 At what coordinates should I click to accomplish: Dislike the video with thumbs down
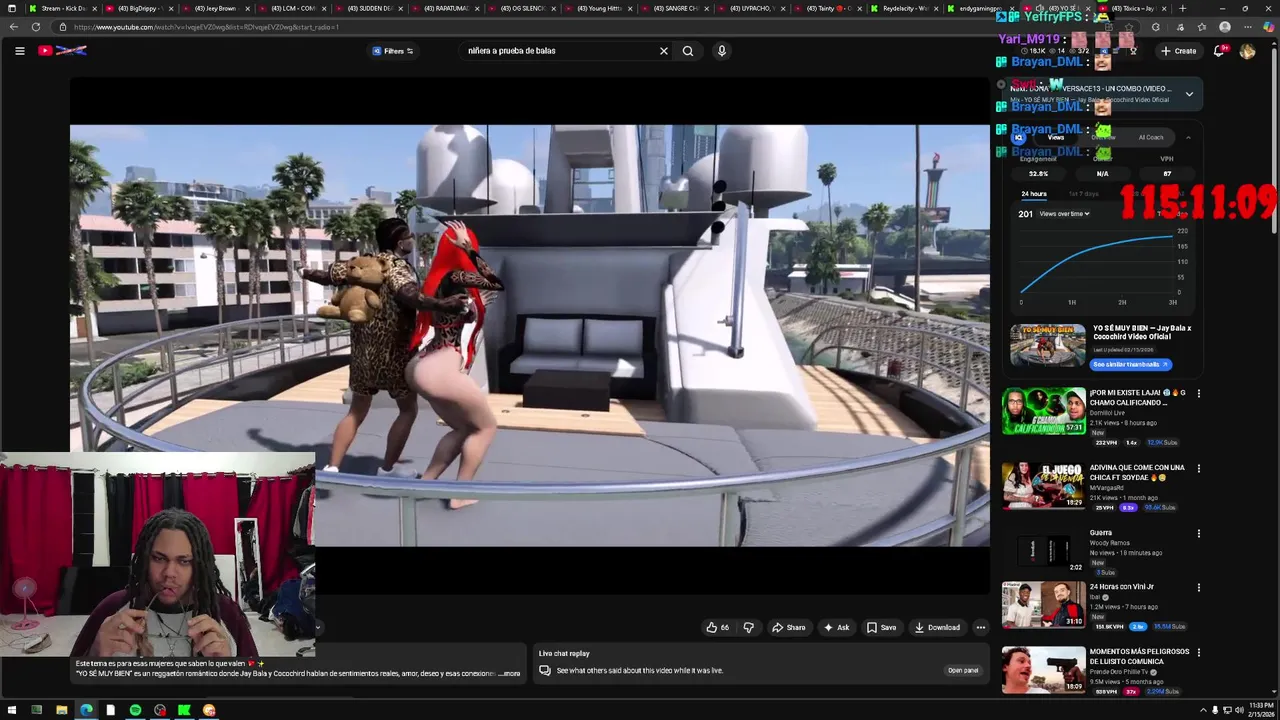point(748,627)
